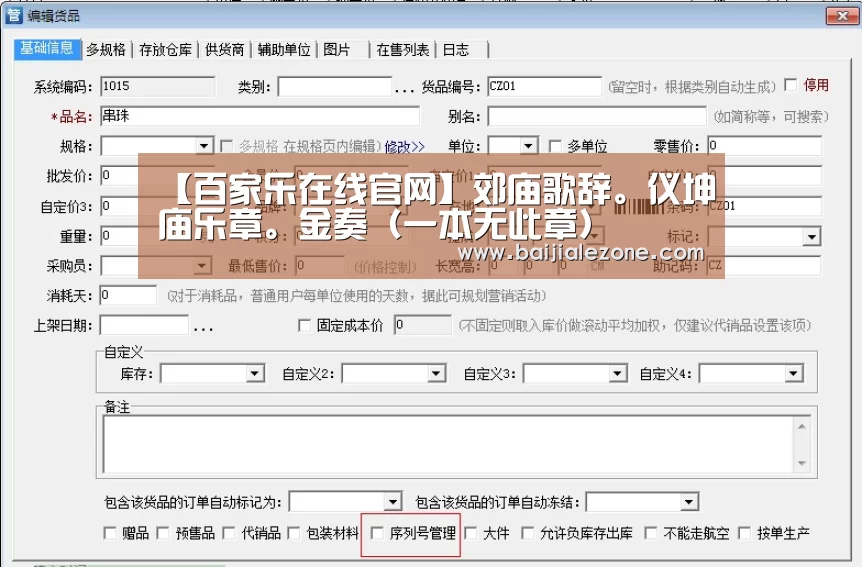Open the 采购员 dropdown
Viewport: 862px width, 567px height.
(x=202, y=266)
